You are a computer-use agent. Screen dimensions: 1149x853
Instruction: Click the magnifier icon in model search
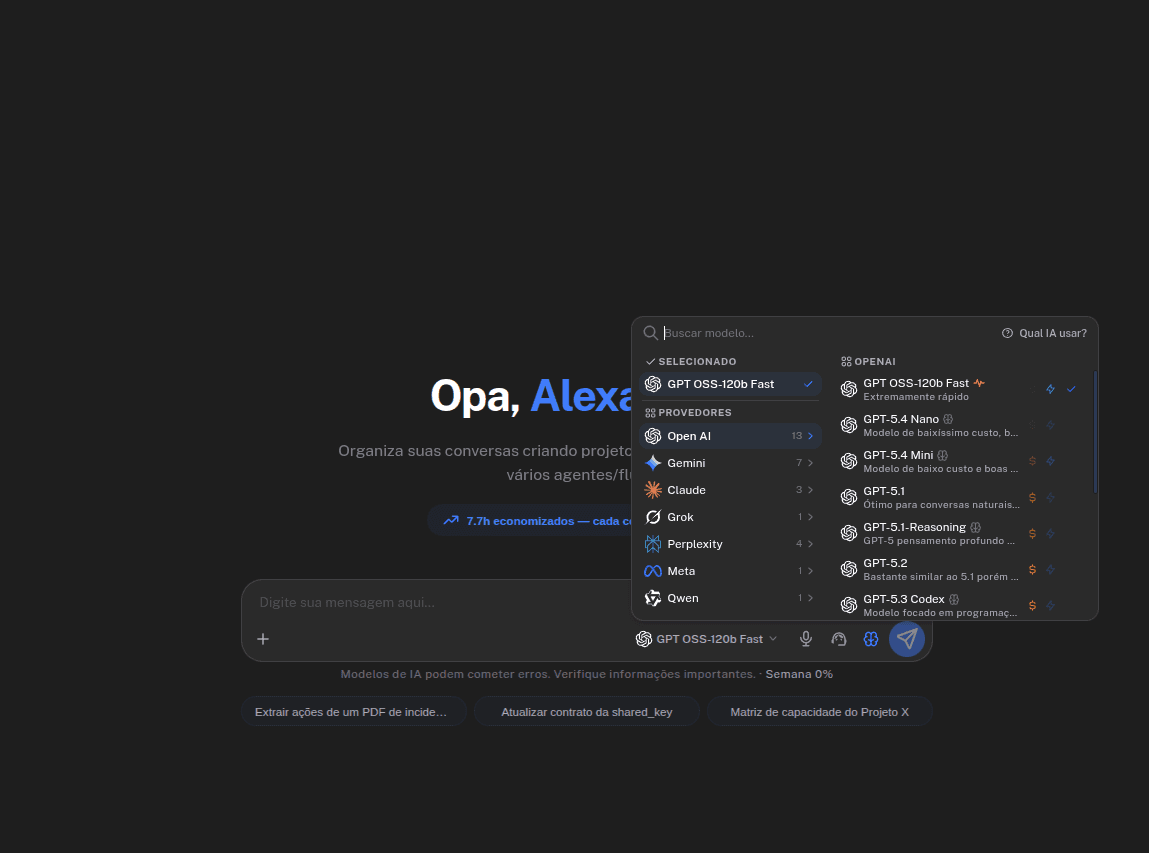click(650, 333)
